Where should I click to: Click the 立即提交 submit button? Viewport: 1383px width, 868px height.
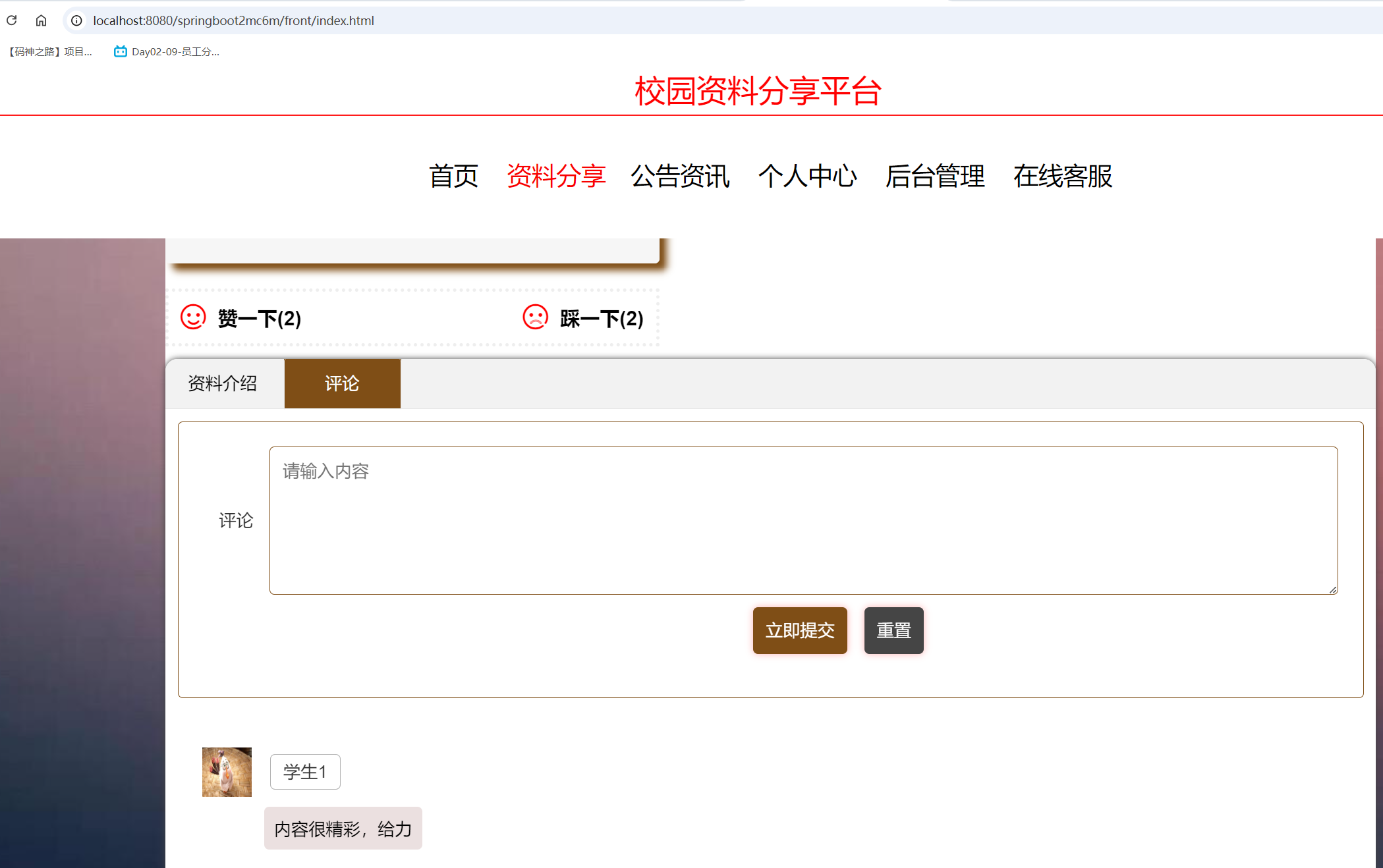tap(799, 630)
